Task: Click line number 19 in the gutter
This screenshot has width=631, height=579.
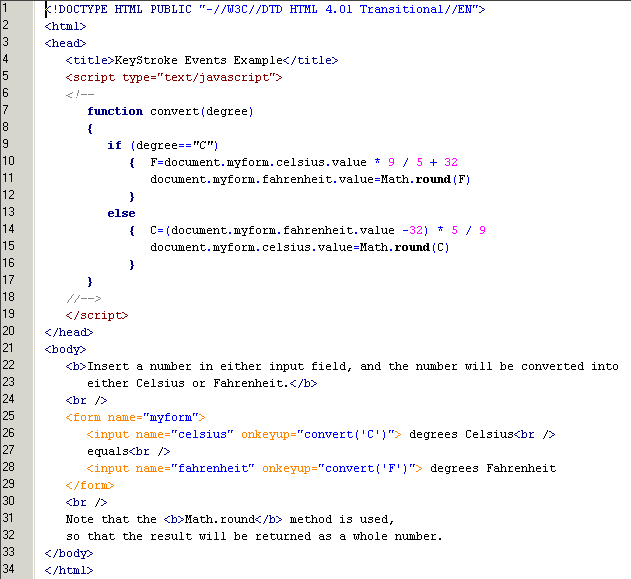Action: [x=8, y=314]
